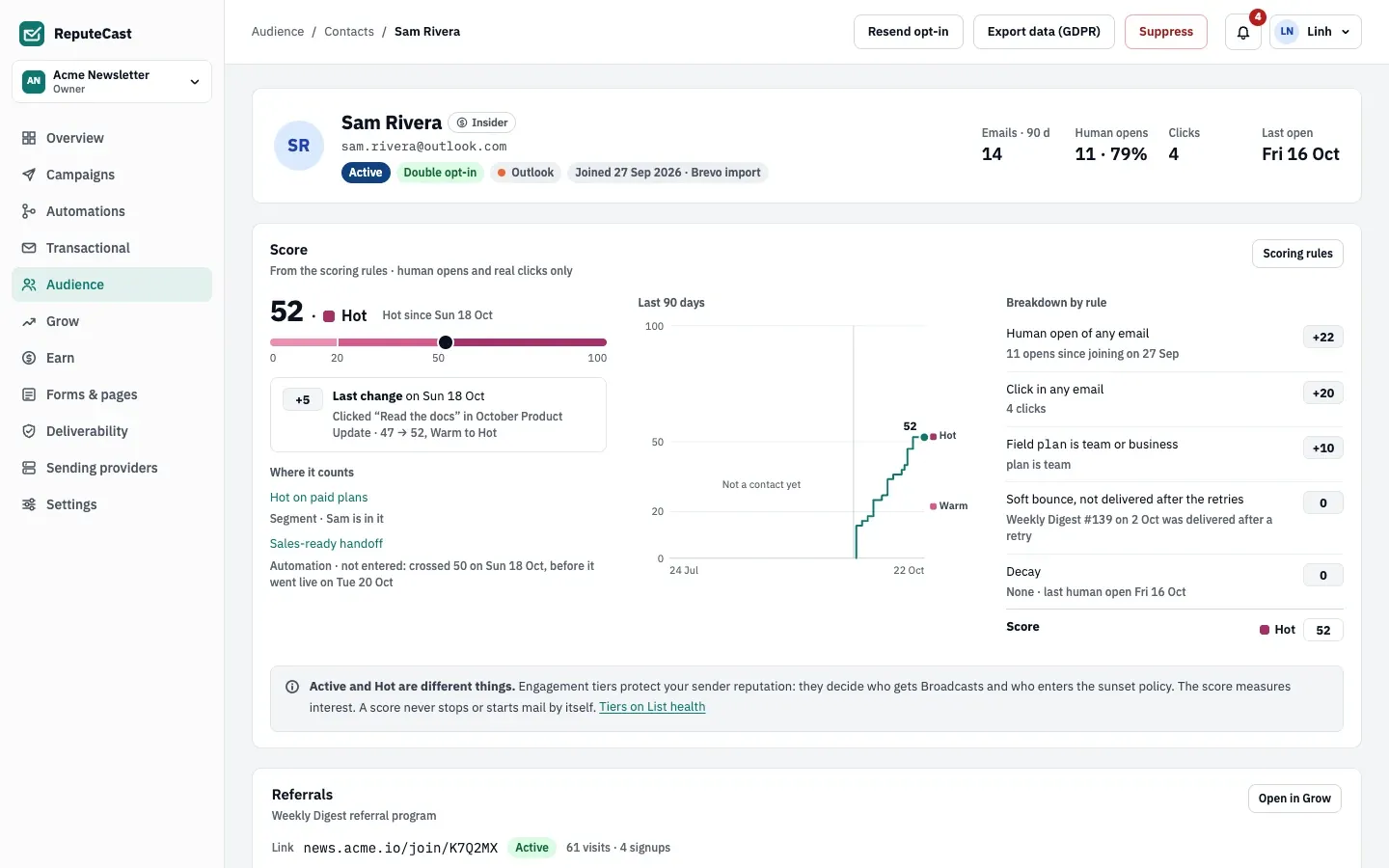Click the +22 Human open rule value

pyautogui.click(x=1323, y=338)
